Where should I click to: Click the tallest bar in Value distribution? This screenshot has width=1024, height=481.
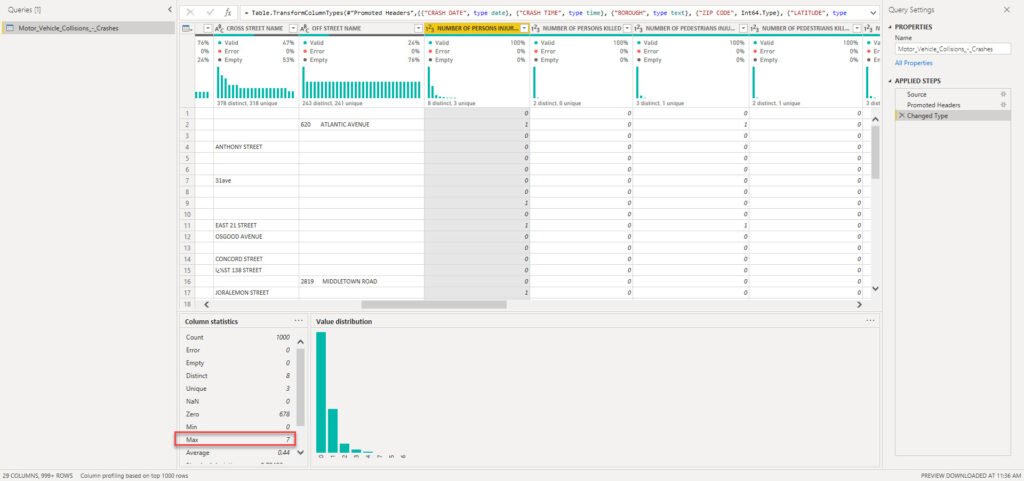coord(321,392)
